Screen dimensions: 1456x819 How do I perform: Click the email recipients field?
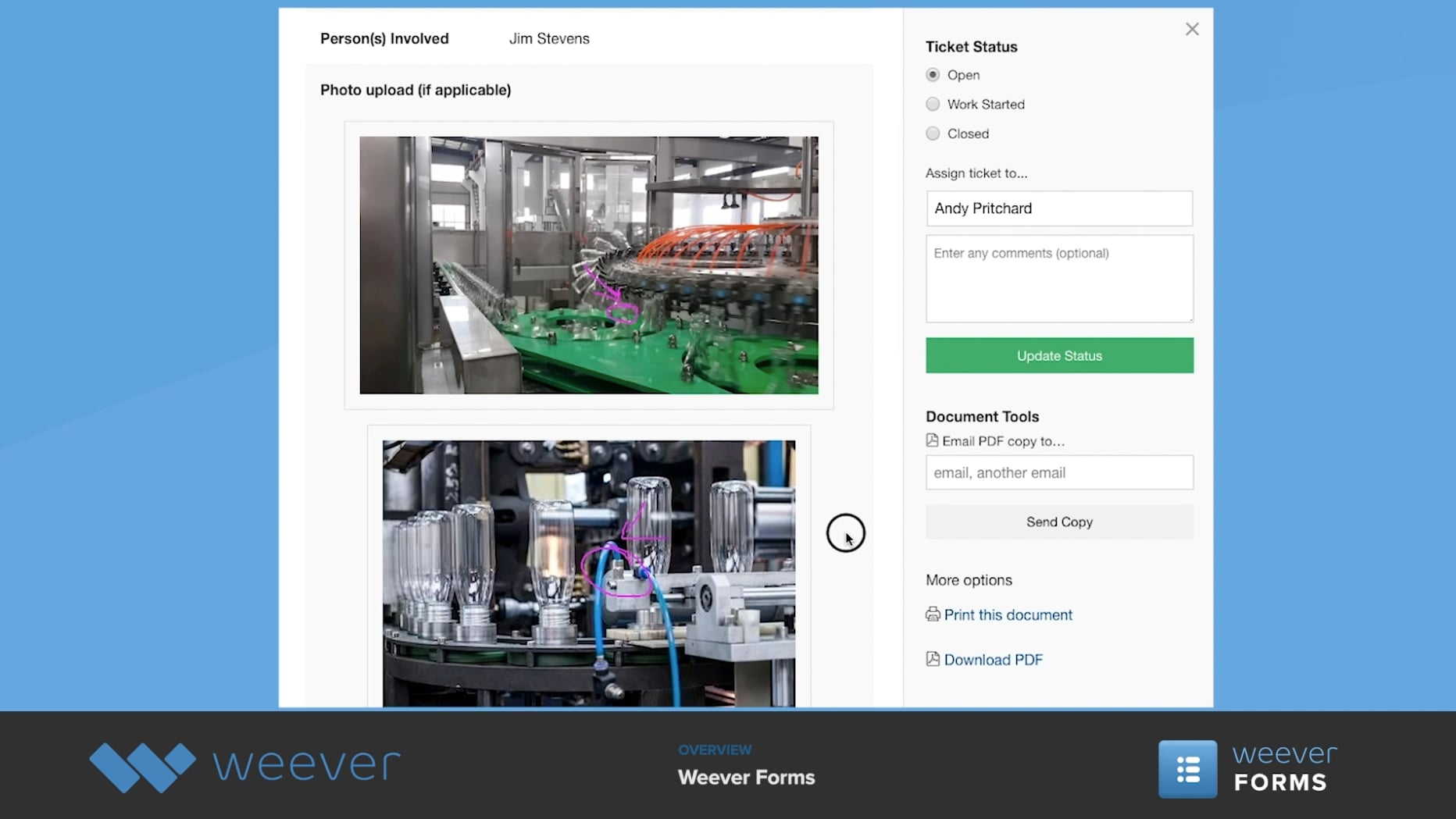[1058, 472]
